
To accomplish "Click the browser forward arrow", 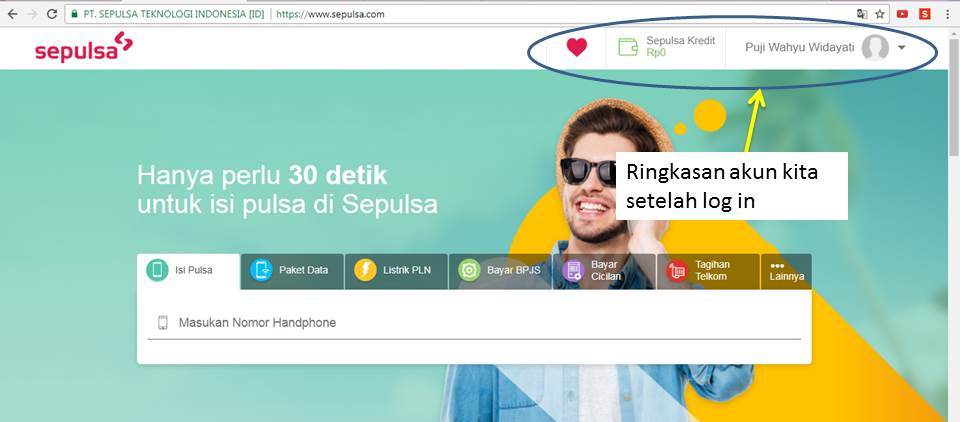I will click(x=32, y=13).
